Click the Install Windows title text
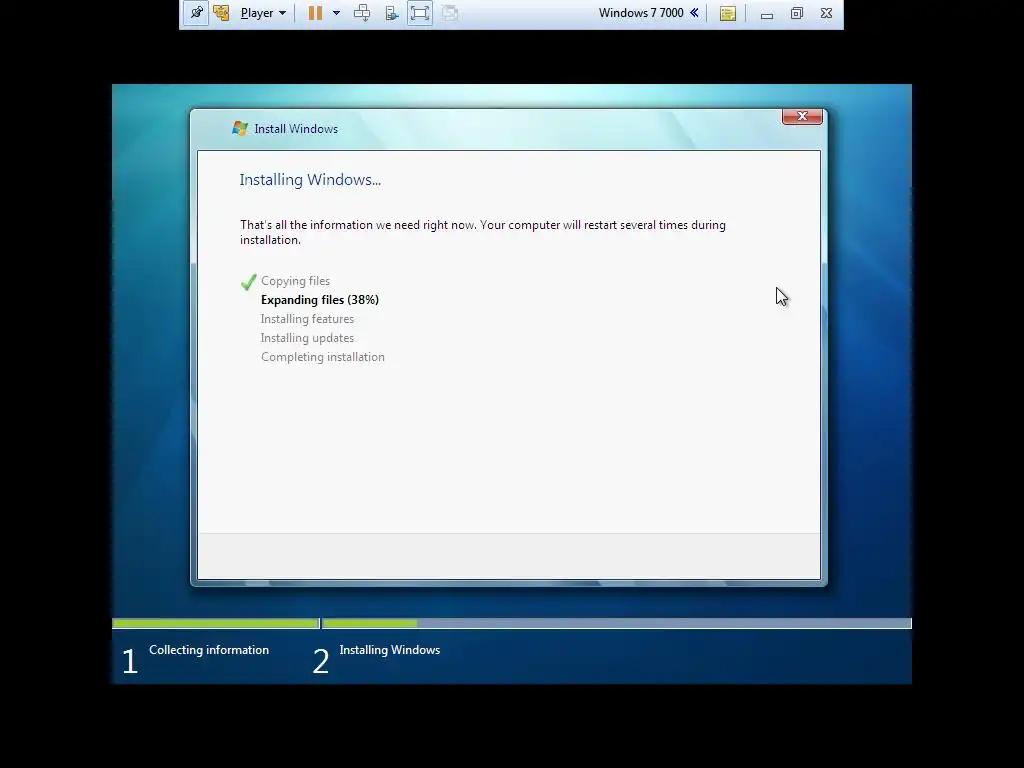 tap(296, 129)
